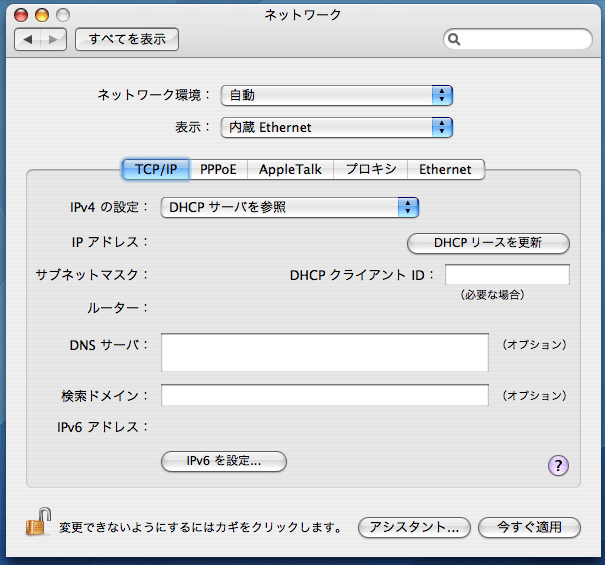Viewport: 605px width, 565px height.
Task: Open the プロキシ tab
Action: [x=371, y=169]
